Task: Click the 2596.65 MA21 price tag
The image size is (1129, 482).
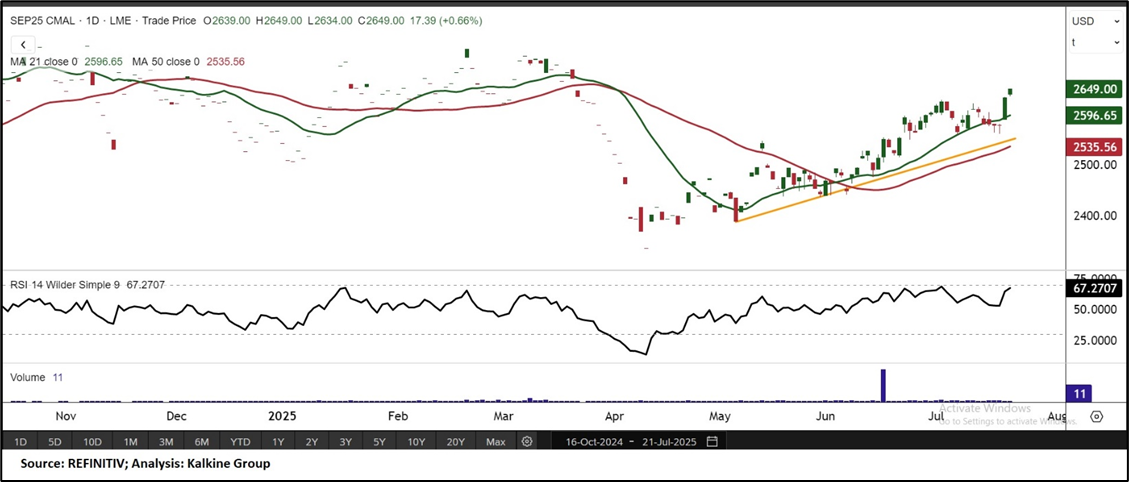Action: (1093, 115)
